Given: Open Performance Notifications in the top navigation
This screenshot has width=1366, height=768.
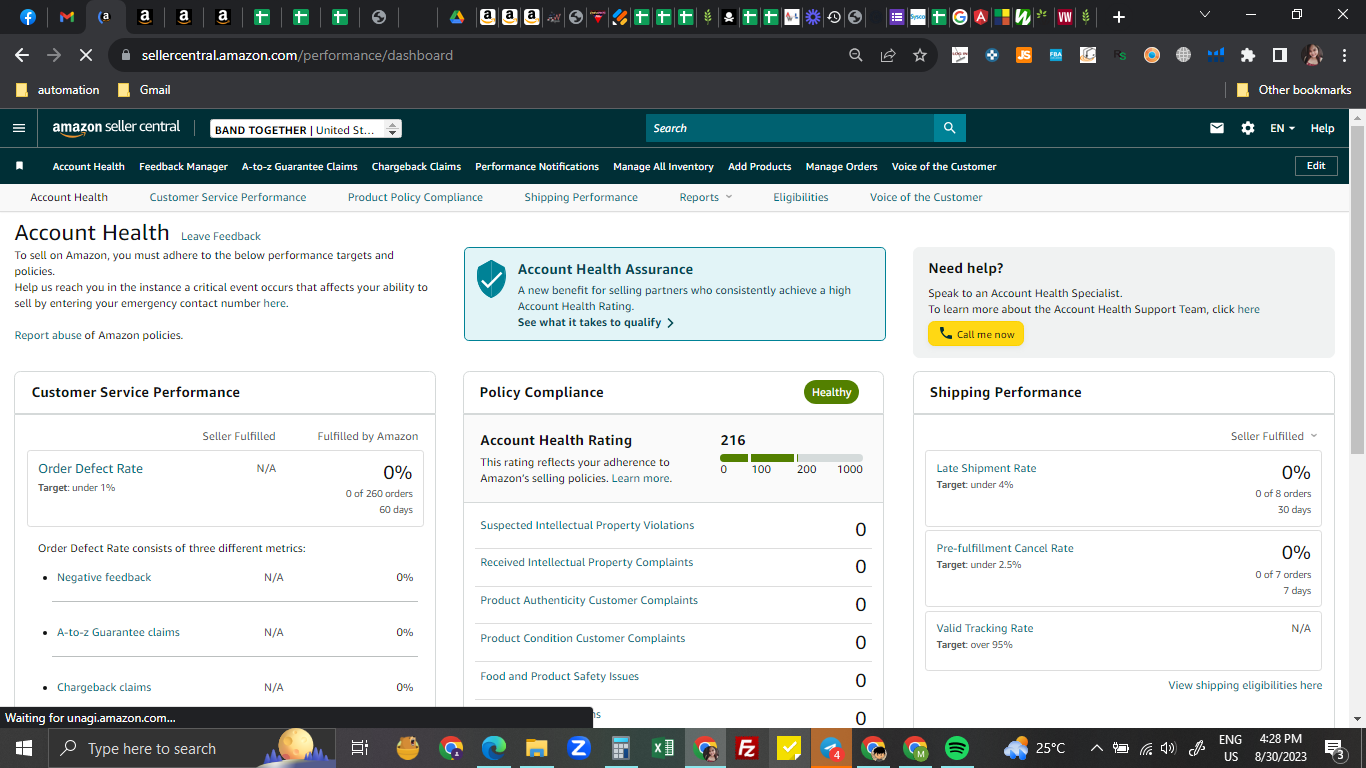Looking at the screenshot, I should tap(537, 166).
